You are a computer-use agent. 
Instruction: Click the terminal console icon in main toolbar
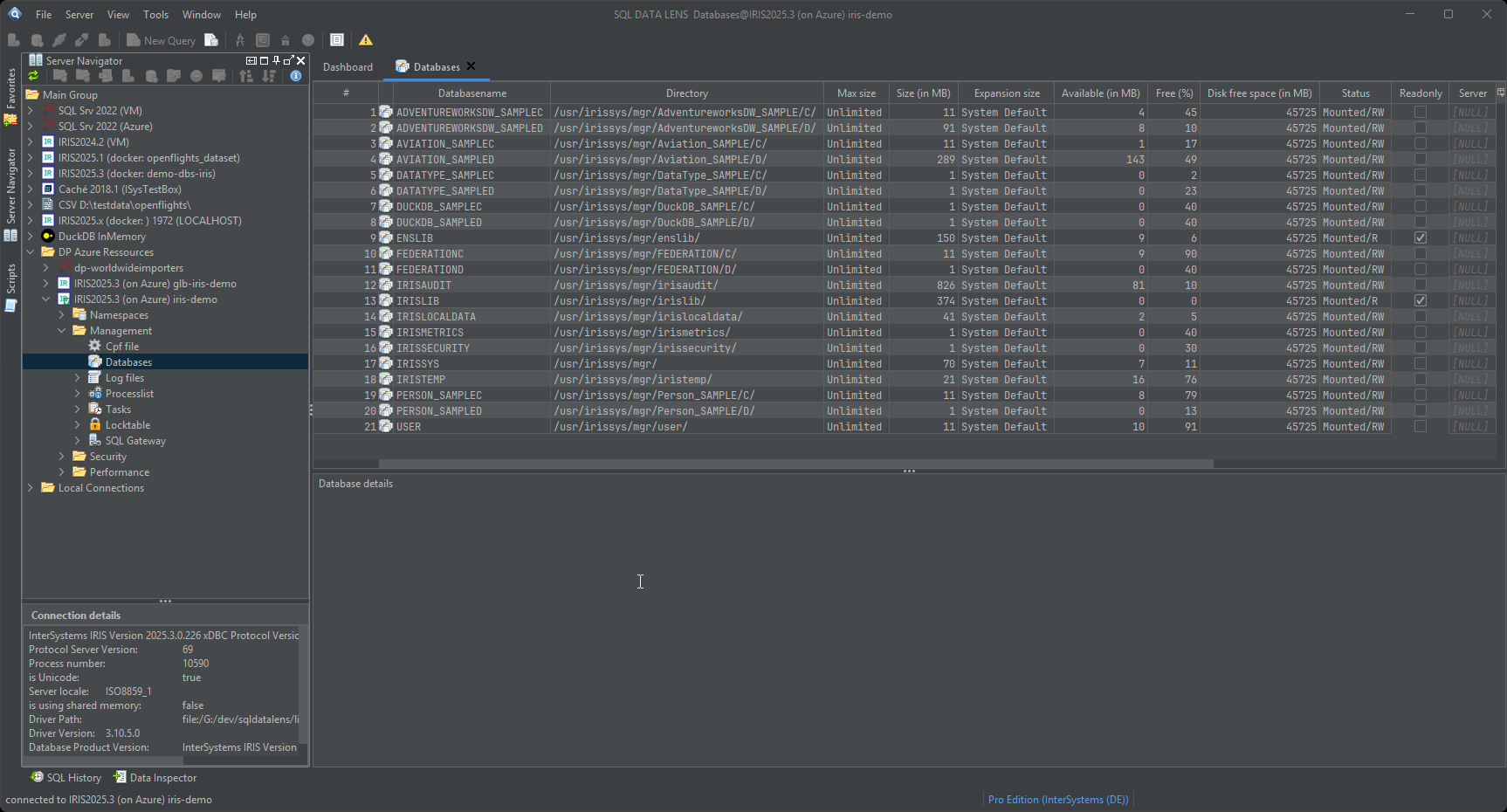(x=263, y=40)
